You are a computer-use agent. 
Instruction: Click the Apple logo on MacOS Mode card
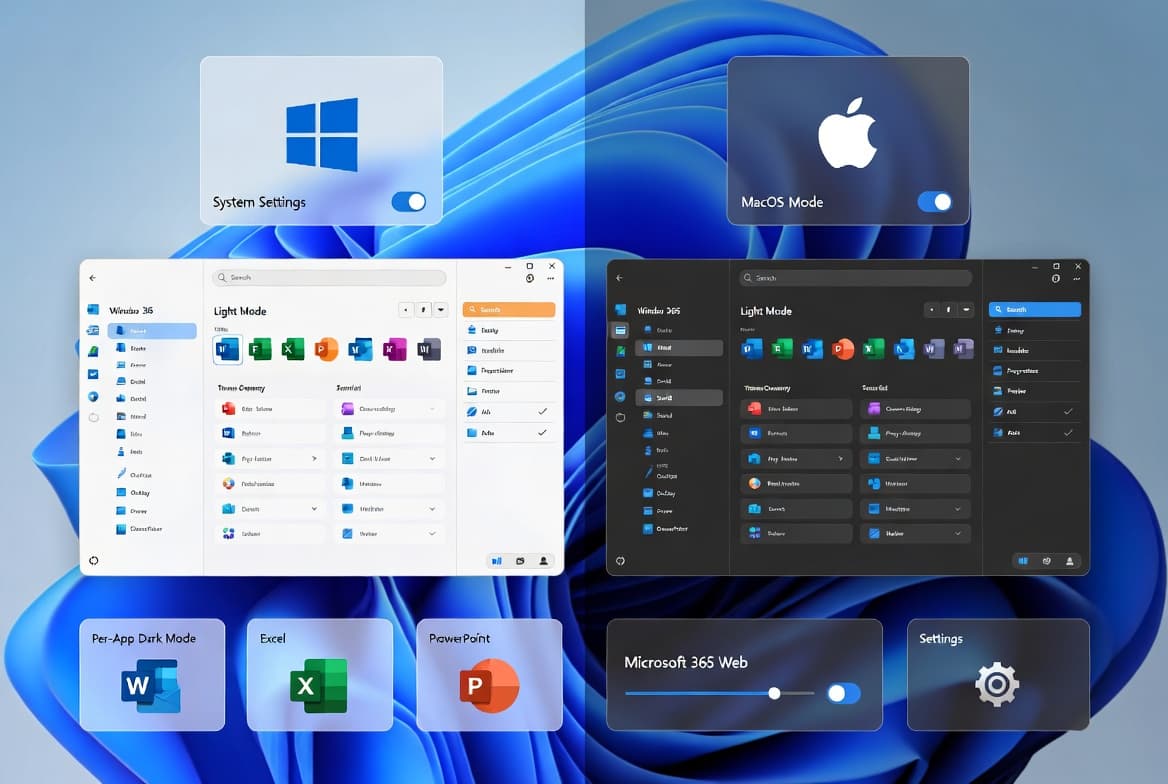tap(848, 132)
